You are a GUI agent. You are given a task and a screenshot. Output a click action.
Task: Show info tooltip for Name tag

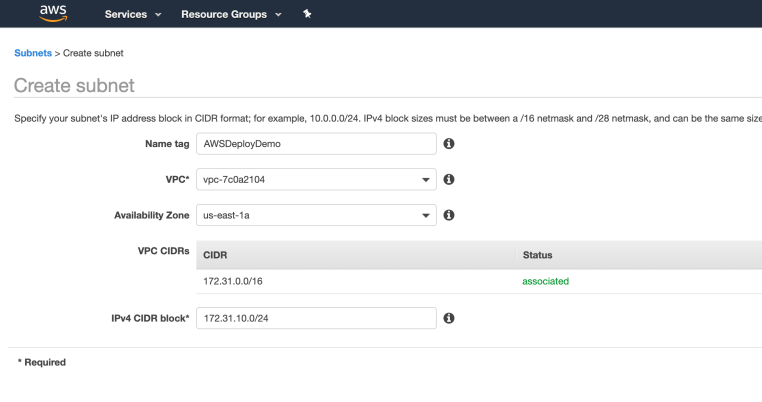click(x=449, y=144)
